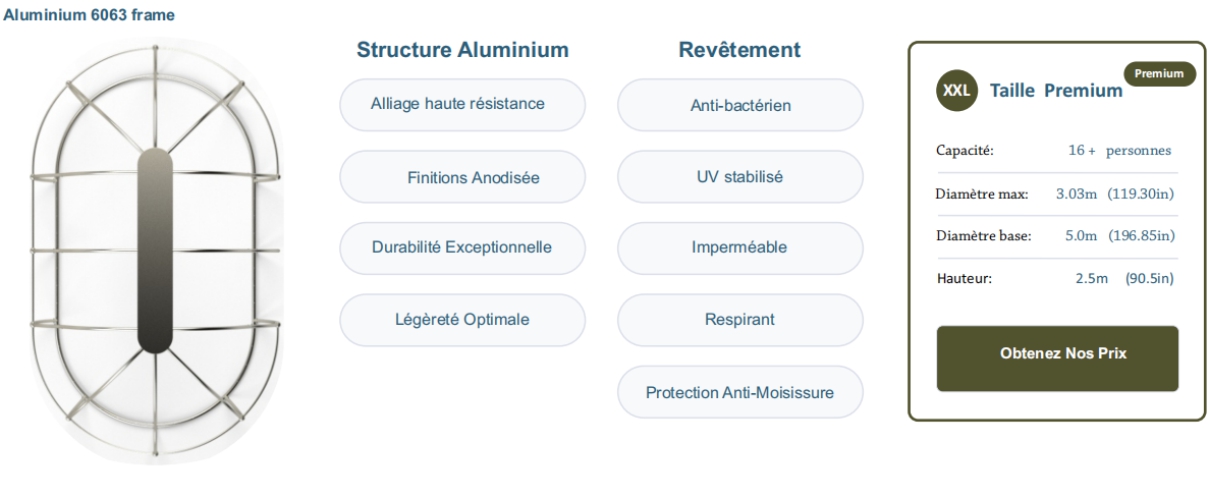Click the Revêtement heading

[x=739, y=50]
